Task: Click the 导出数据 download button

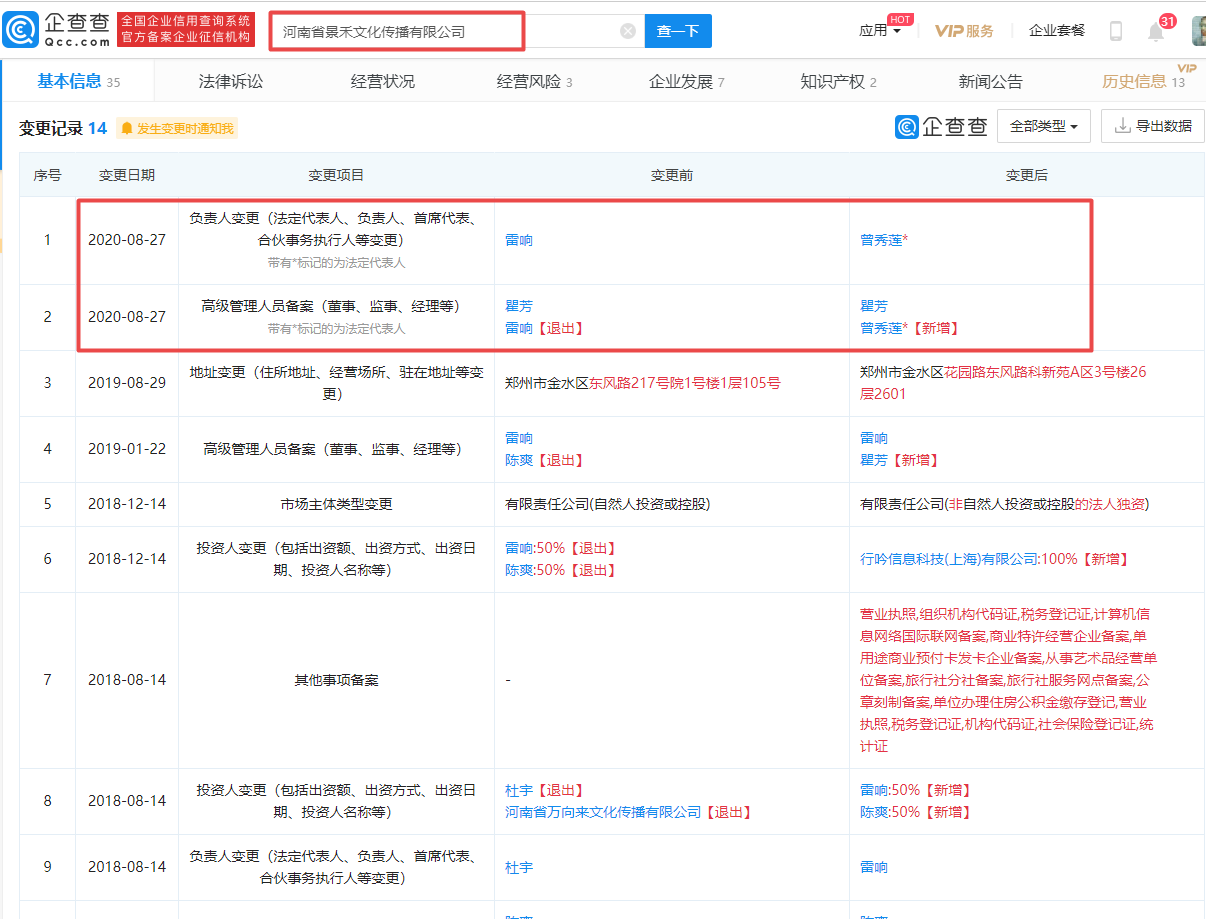Action: click(1152, 127)
